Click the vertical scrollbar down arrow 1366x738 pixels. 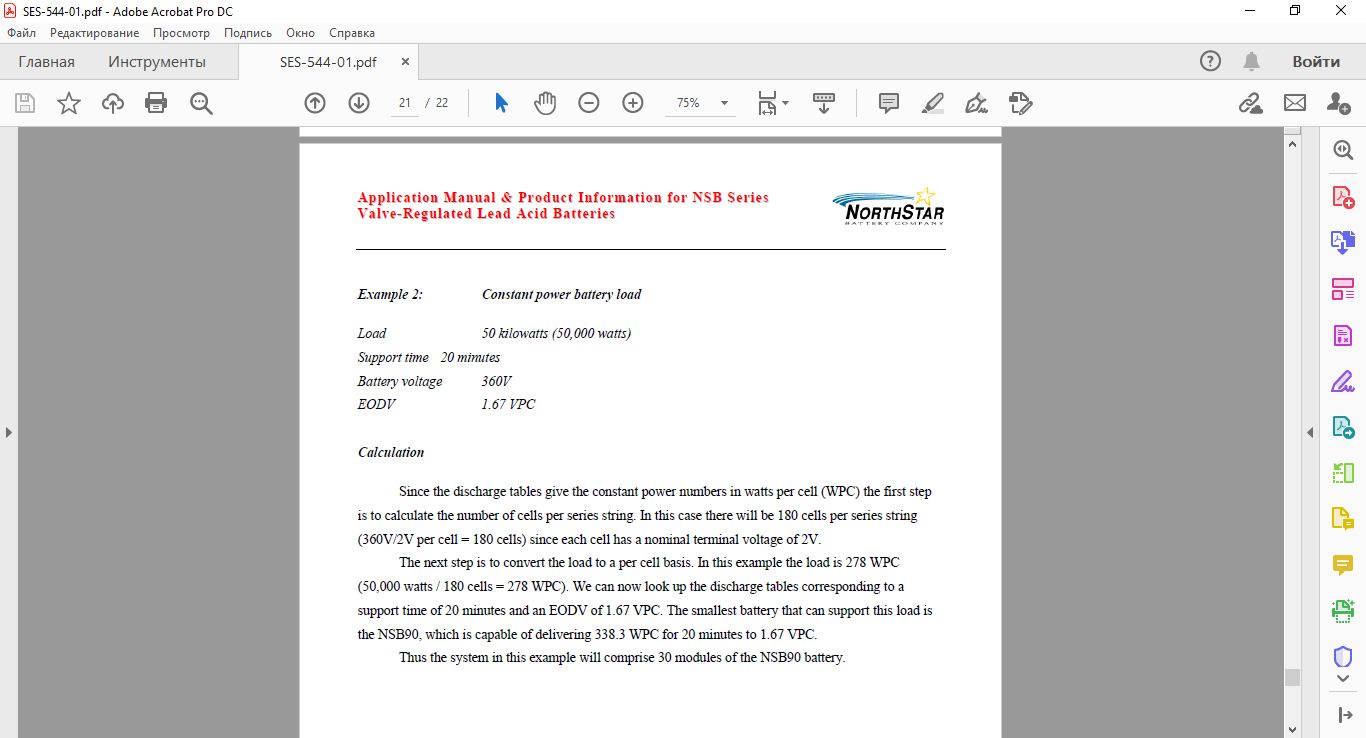pos(1292,729)
